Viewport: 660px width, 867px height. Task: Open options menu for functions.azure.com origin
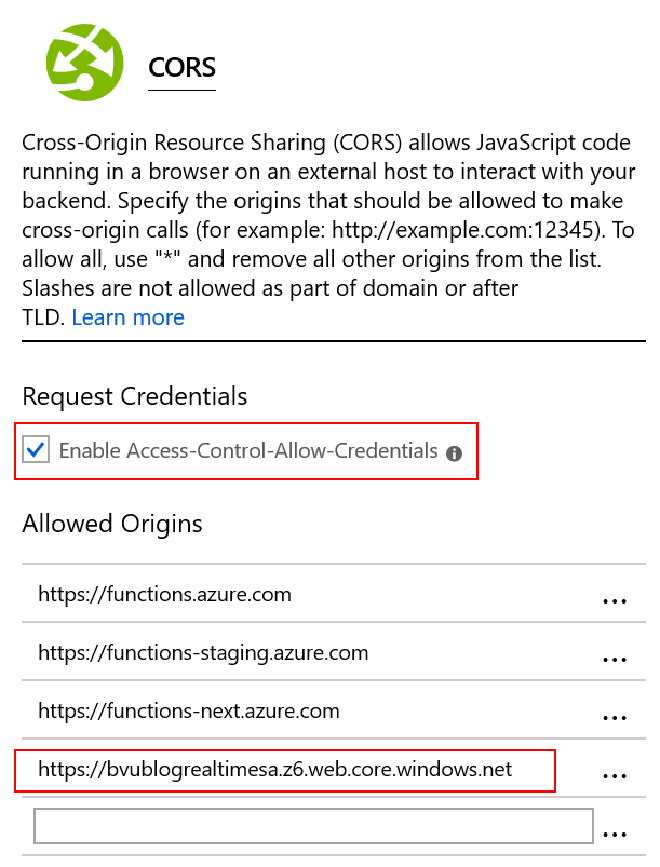[614, 600]
